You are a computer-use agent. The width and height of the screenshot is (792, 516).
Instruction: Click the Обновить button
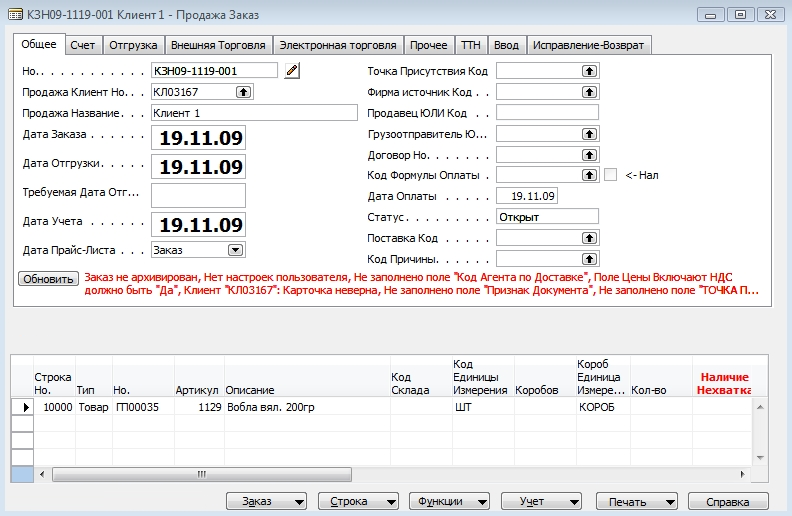[x=48, y=280]
